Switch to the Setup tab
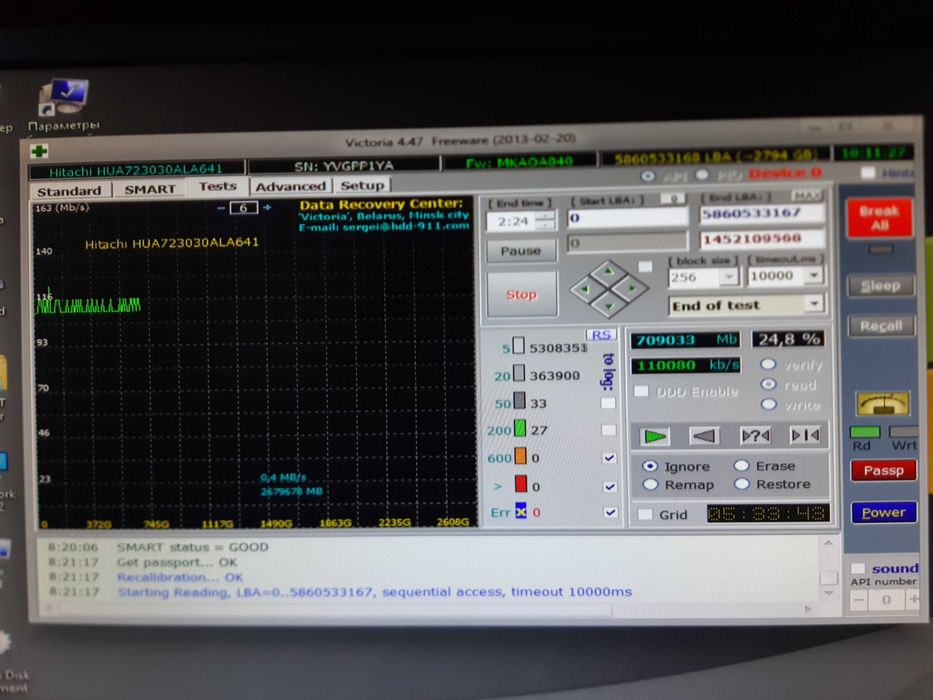933x700 pixels. [362, 186]
